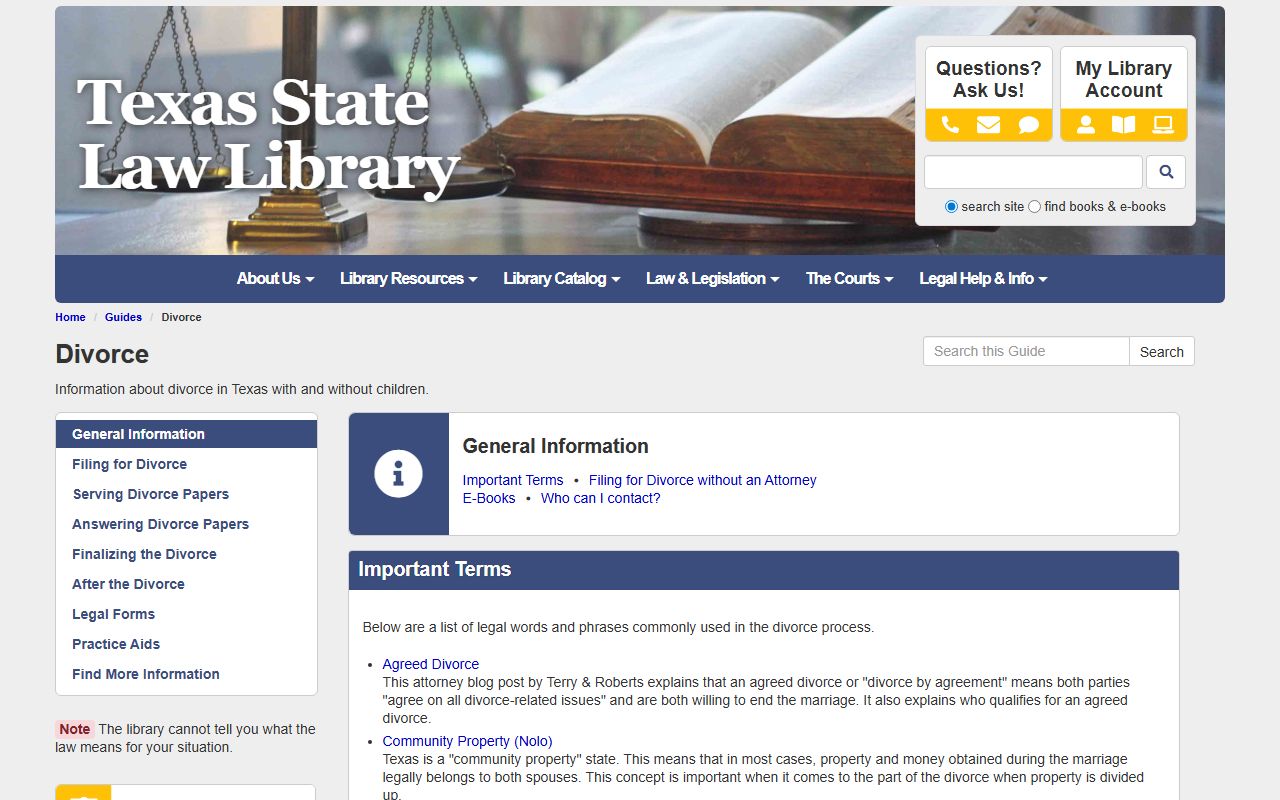Click the Important Terms section header
The image size is (1280, 800).
point(764,570)
